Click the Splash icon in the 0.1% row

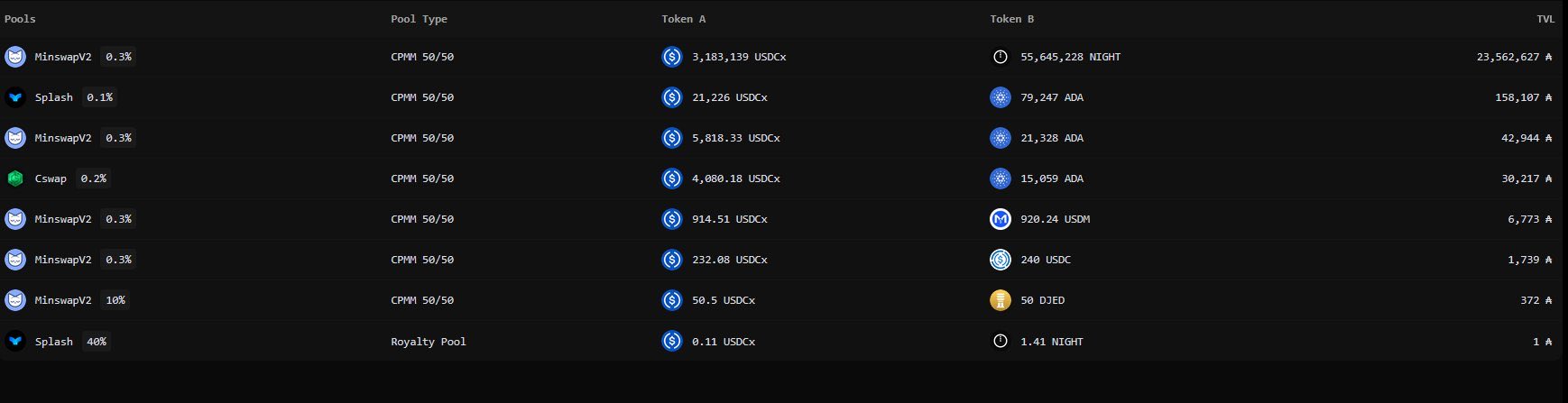coord(15,97)
